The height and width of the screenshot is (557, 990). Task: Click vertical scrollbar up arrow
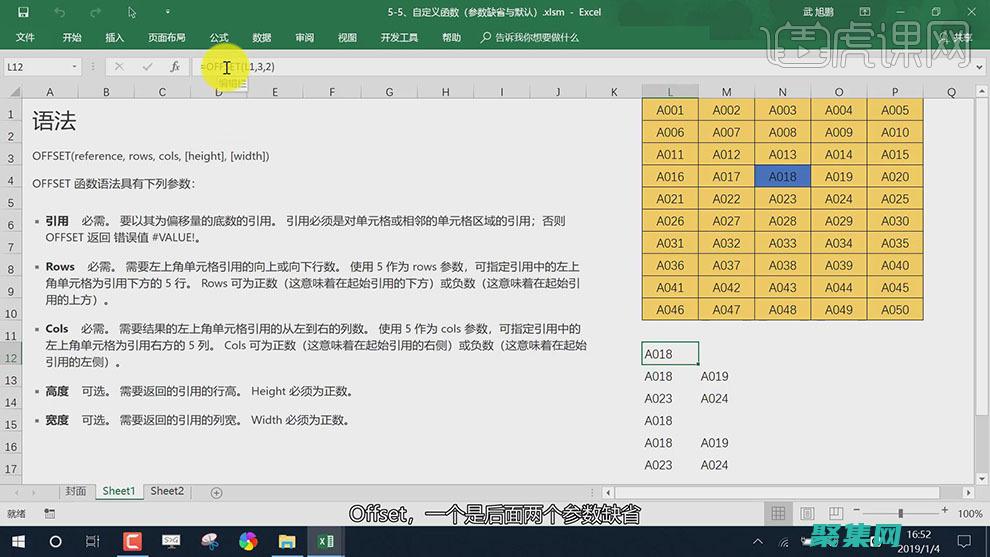tap(982, 92)
